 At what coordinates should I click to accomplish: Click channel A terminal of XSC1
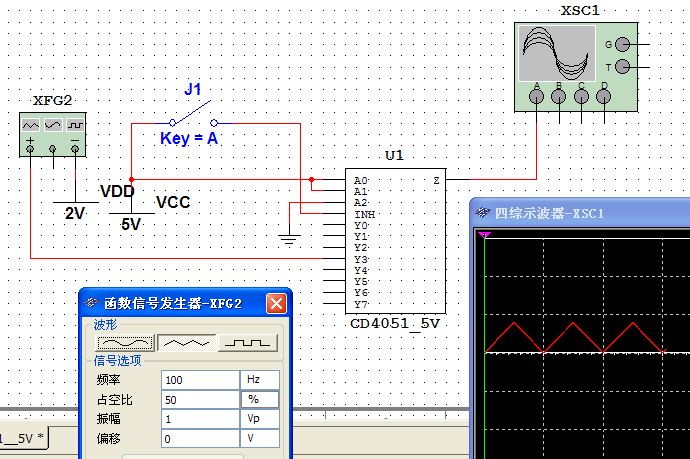point(536,96)
